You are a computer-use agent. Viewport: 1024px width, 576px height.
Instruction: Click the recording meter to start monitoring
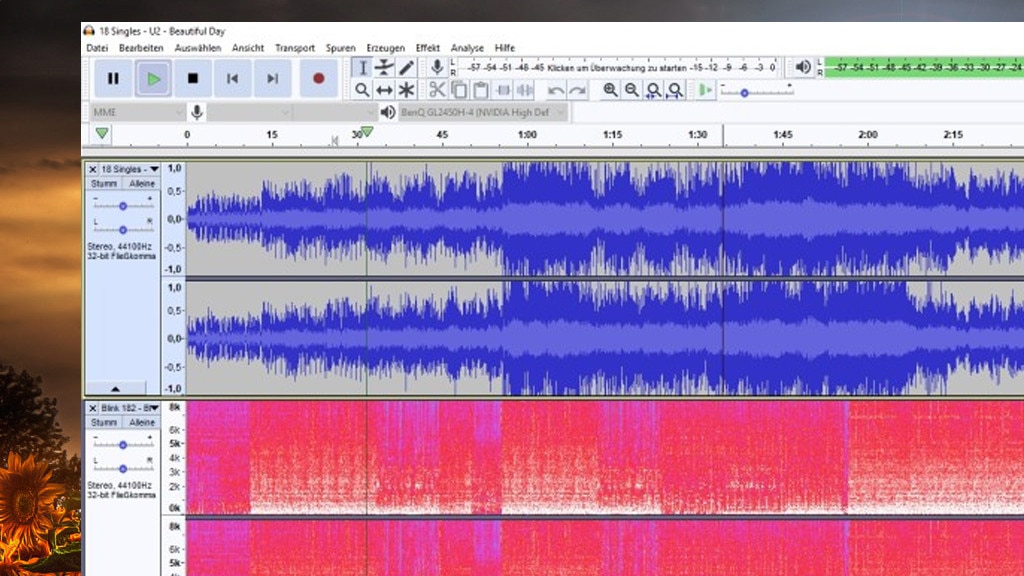pos(617,67)
